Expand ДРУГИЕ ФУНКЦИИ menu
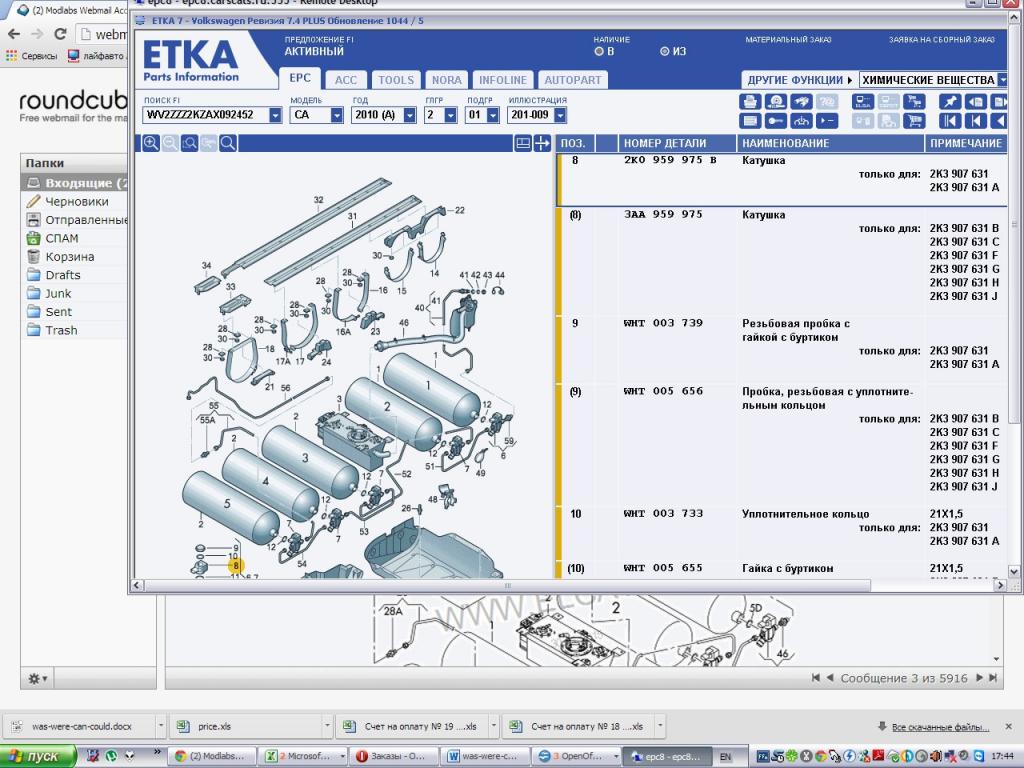1024x768 pixels. pos(799,80)
